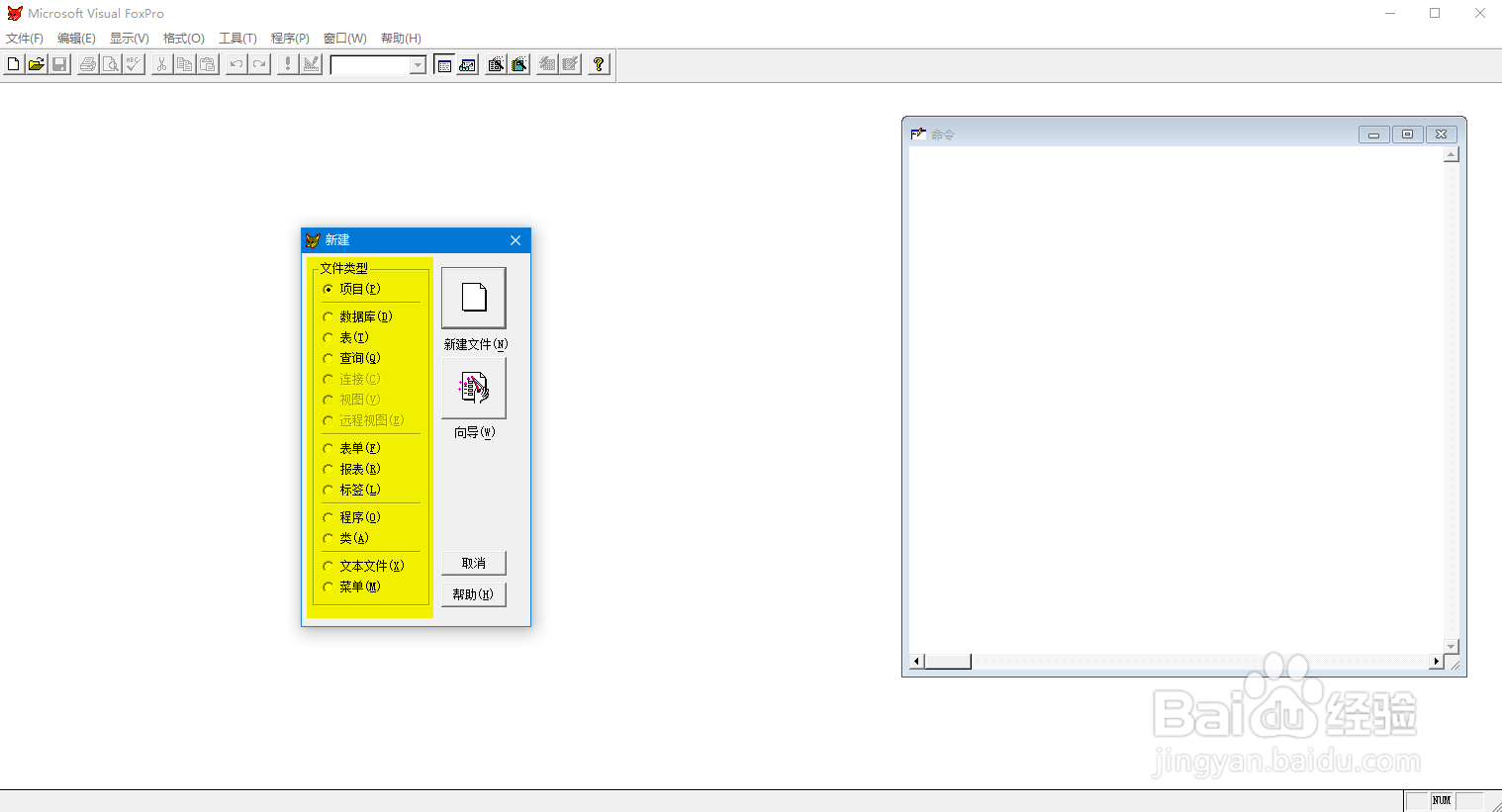
Task: Toggle the Command Window toolbar icon
Action: pos(444,64)
